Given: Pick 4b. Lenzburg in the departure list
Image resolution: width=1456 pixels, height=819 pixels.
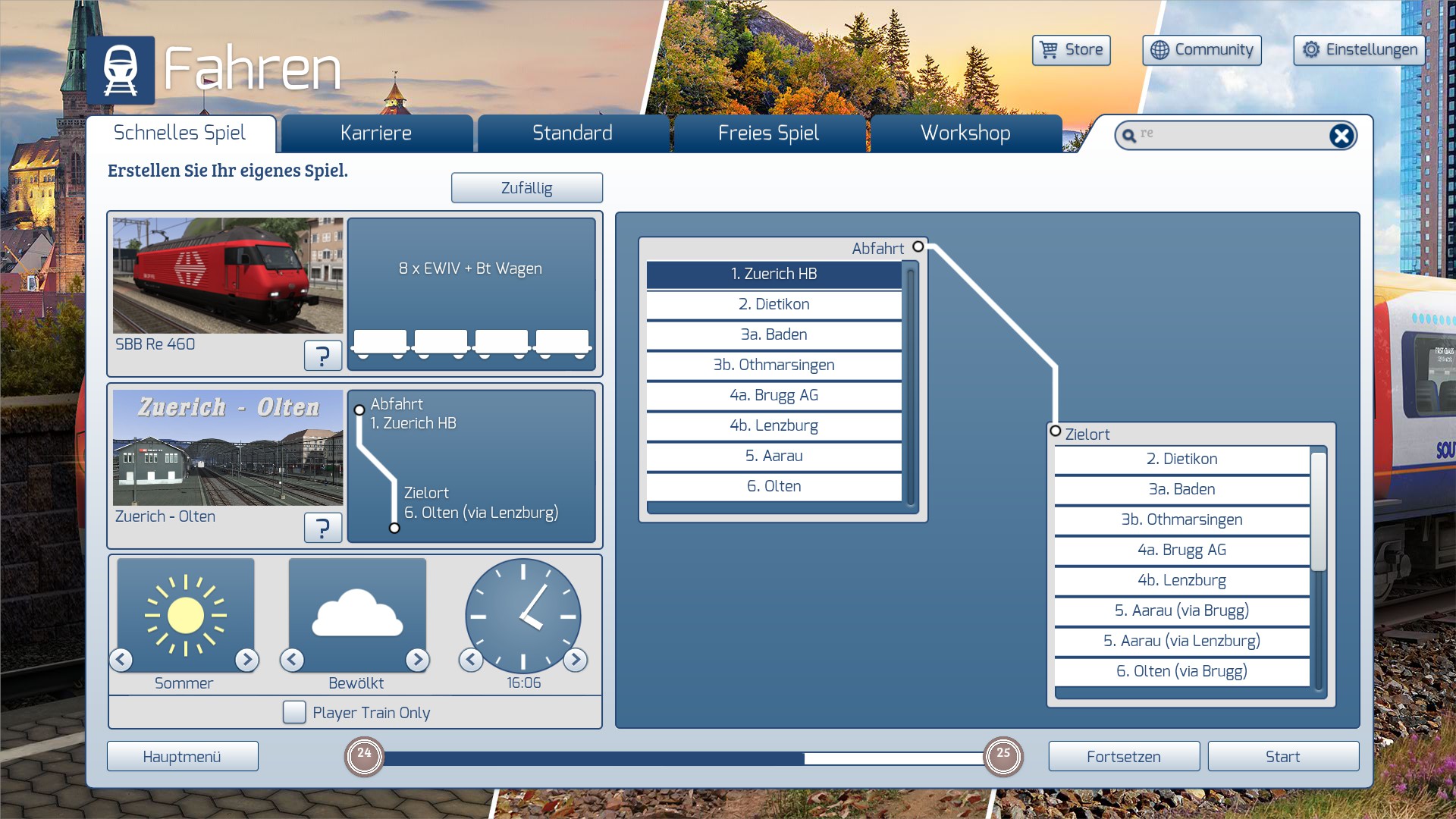Looking at the screenshot, I should (773, 425).
